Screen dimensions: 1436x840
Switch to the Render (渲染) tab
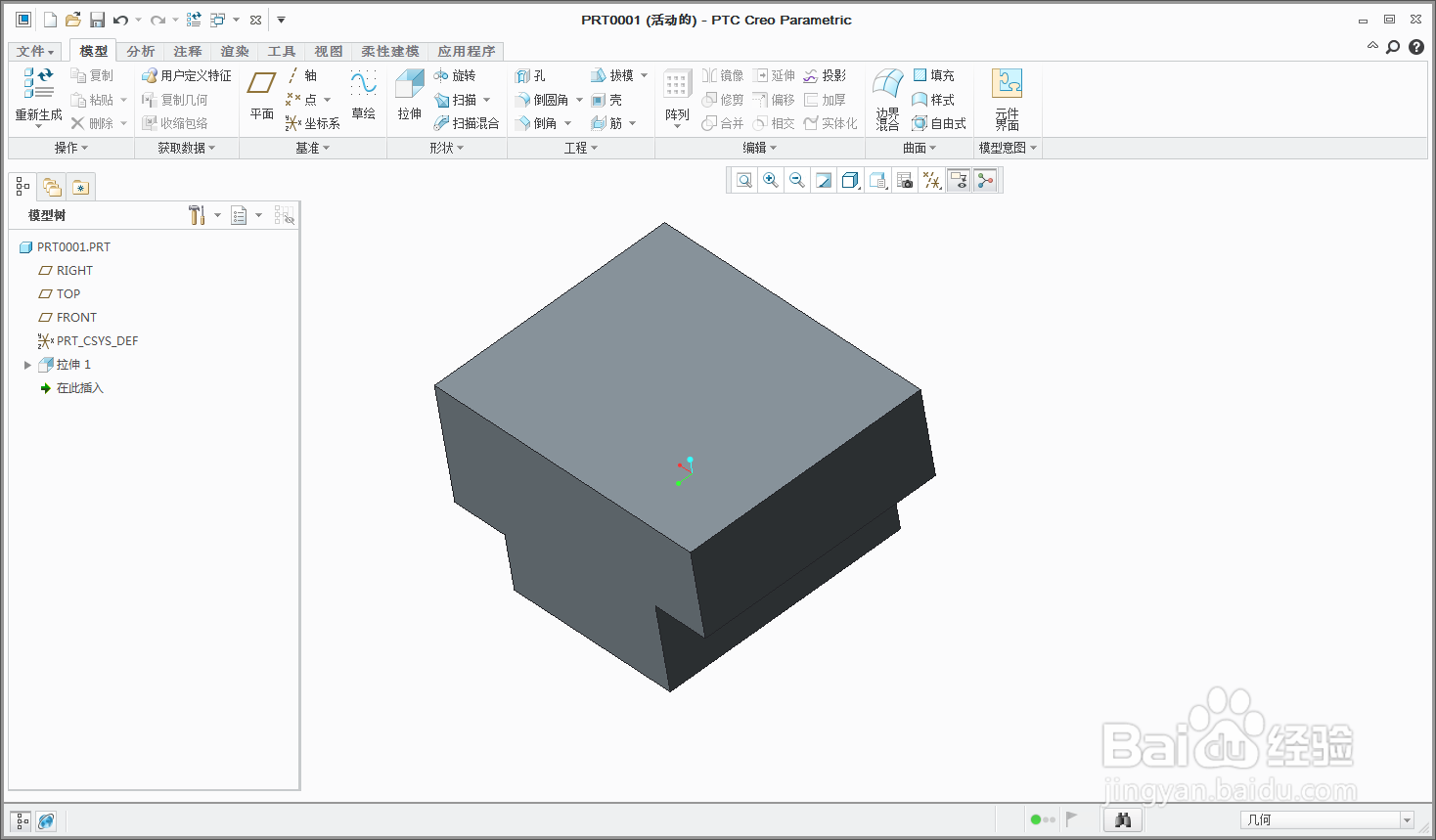coord(235,51)
